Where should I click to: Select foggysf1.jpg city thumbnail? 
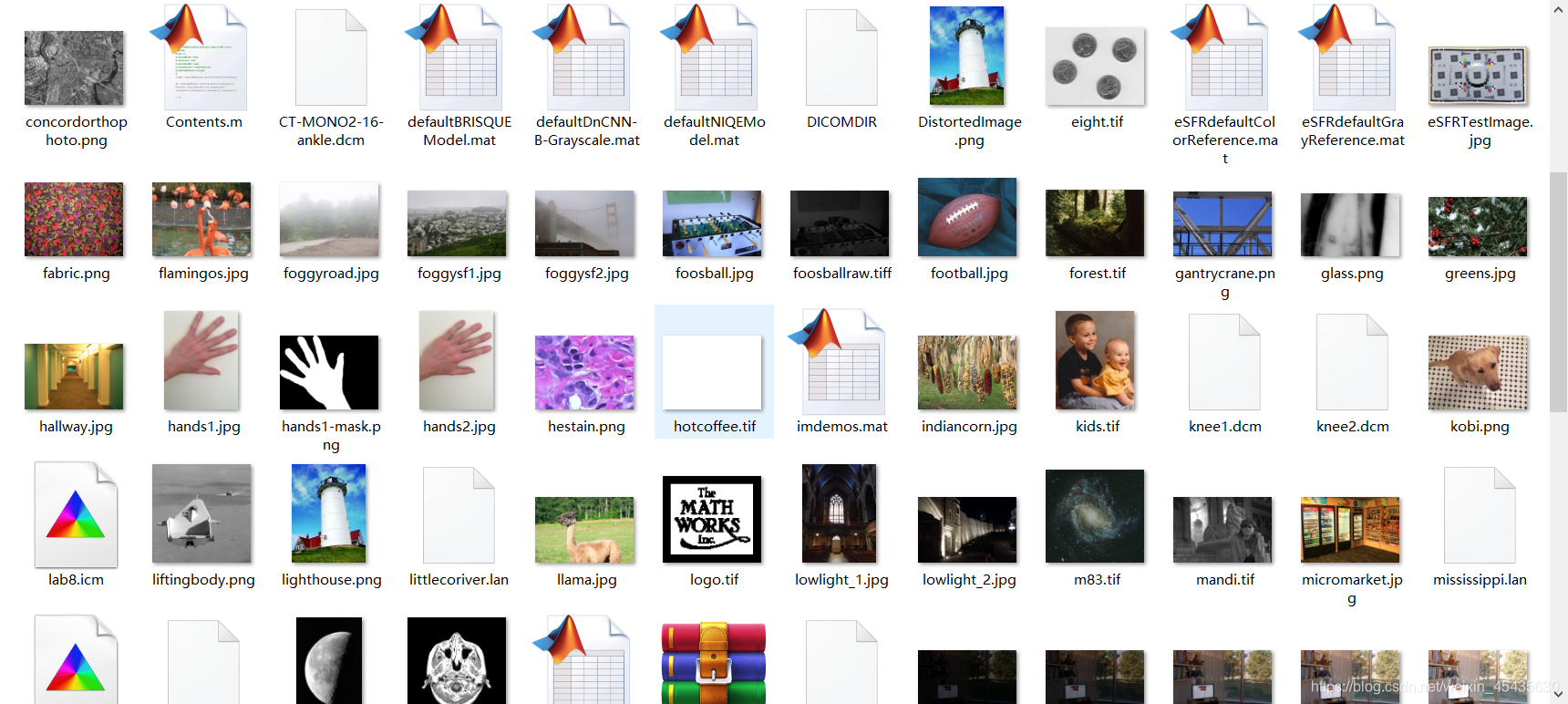(457, 223)
